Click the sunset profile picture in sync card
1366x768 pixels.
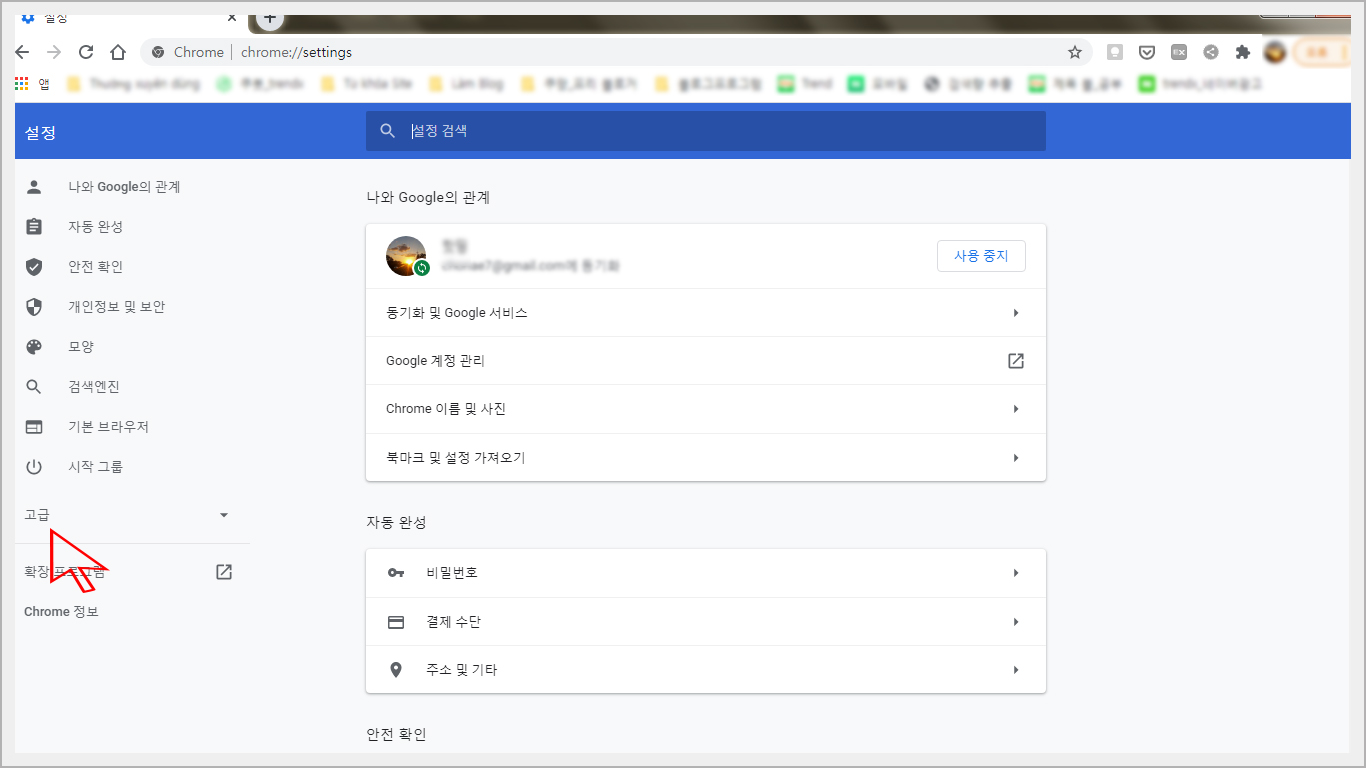coord(406,256)
